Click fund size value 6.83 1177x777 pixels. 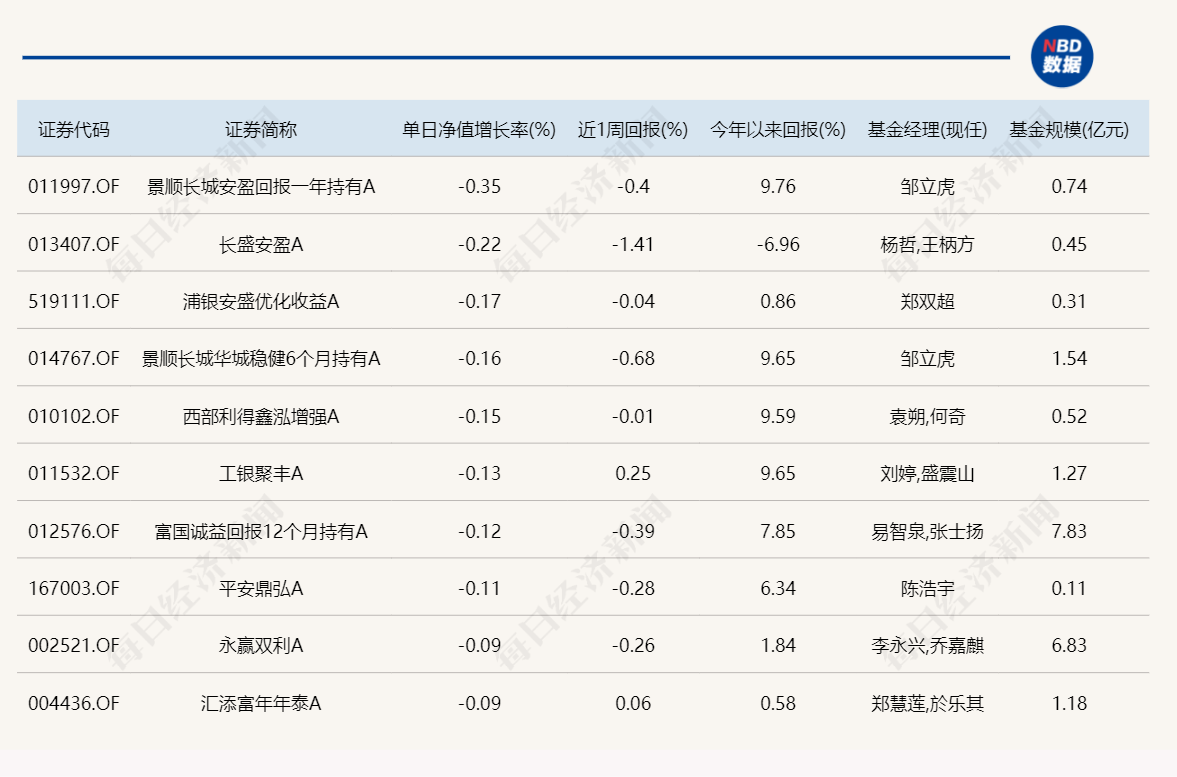point(1069,645)
